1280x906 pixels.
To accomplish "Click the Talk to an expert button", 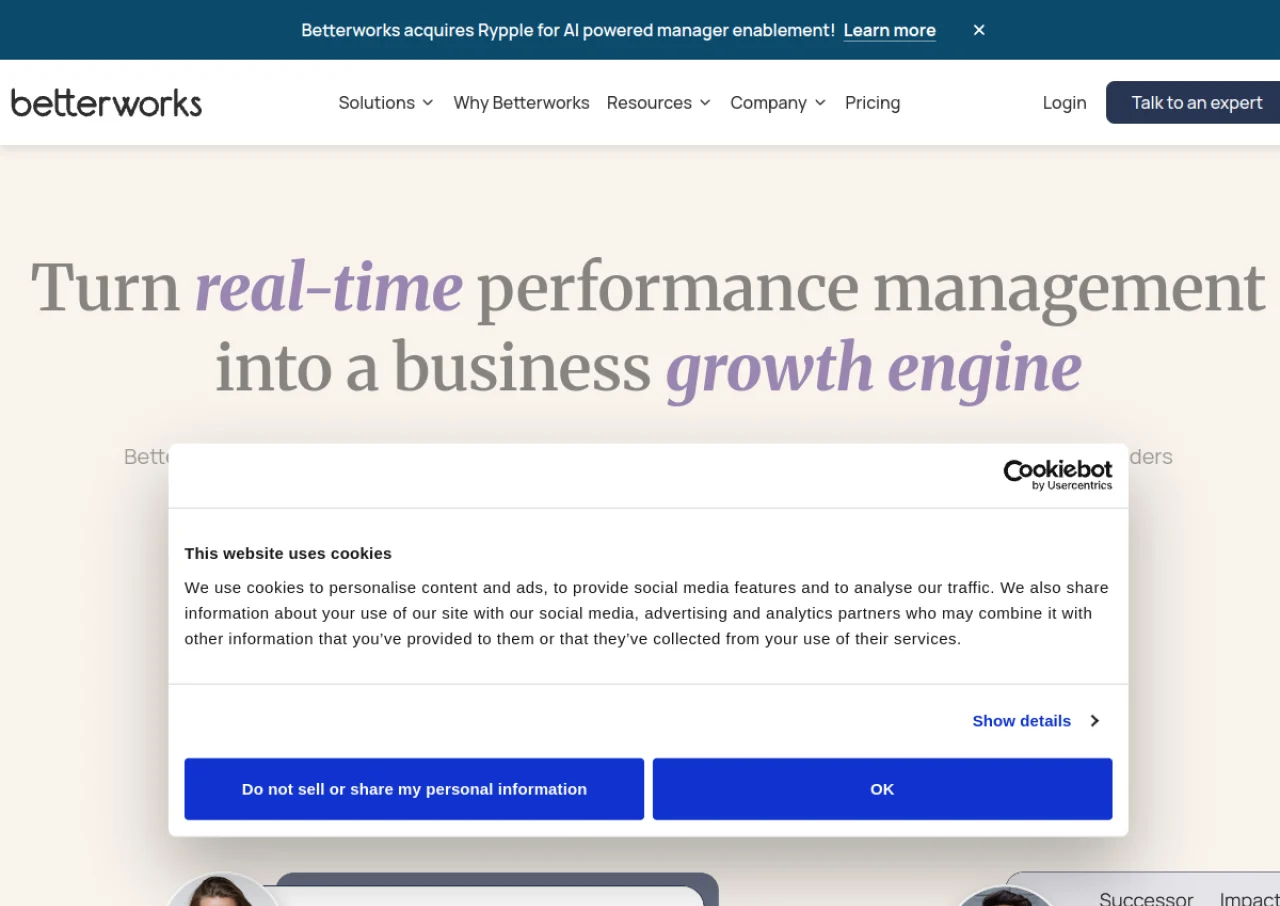I will click(1195, 103).
